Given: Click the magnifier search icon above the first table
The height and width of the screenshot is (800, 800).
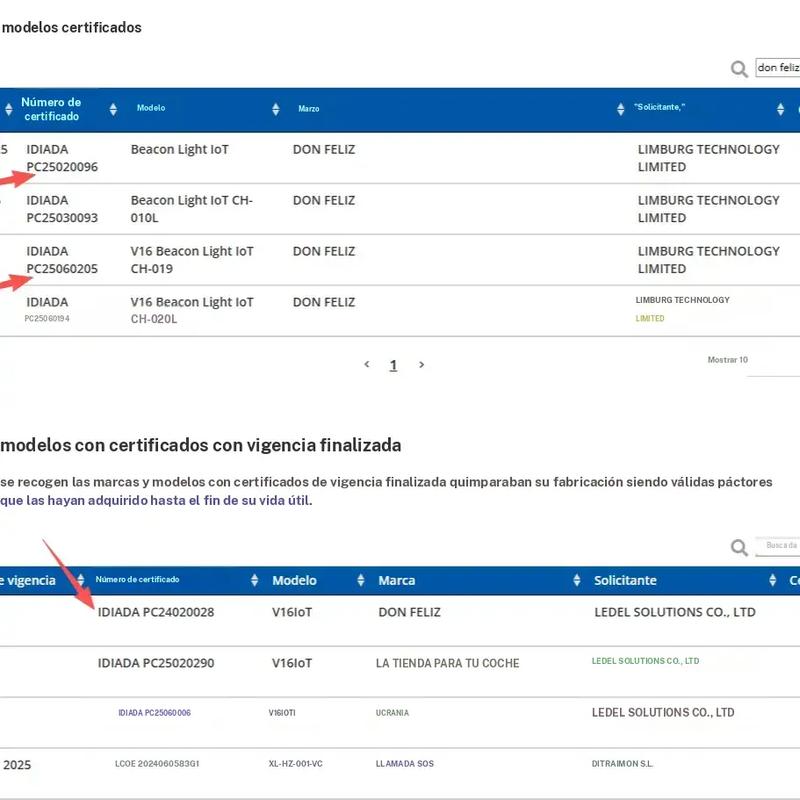Looking at the screenshot, I should 740,69.
